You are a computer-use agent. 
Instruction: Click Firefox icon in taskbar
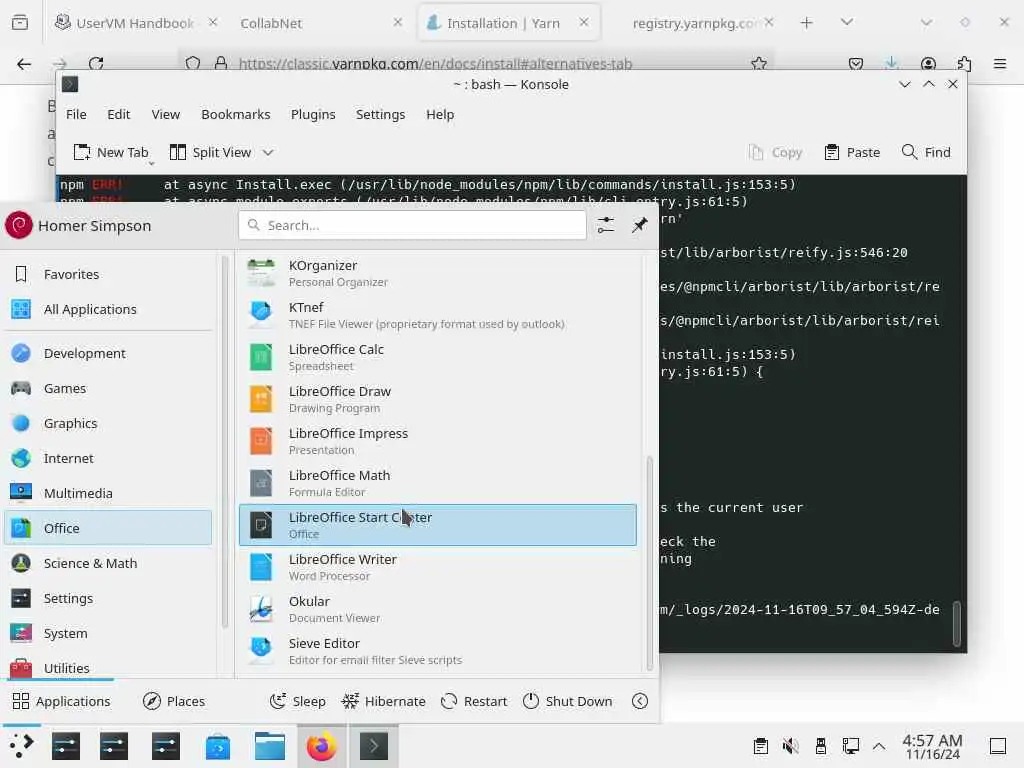[322, 746]
